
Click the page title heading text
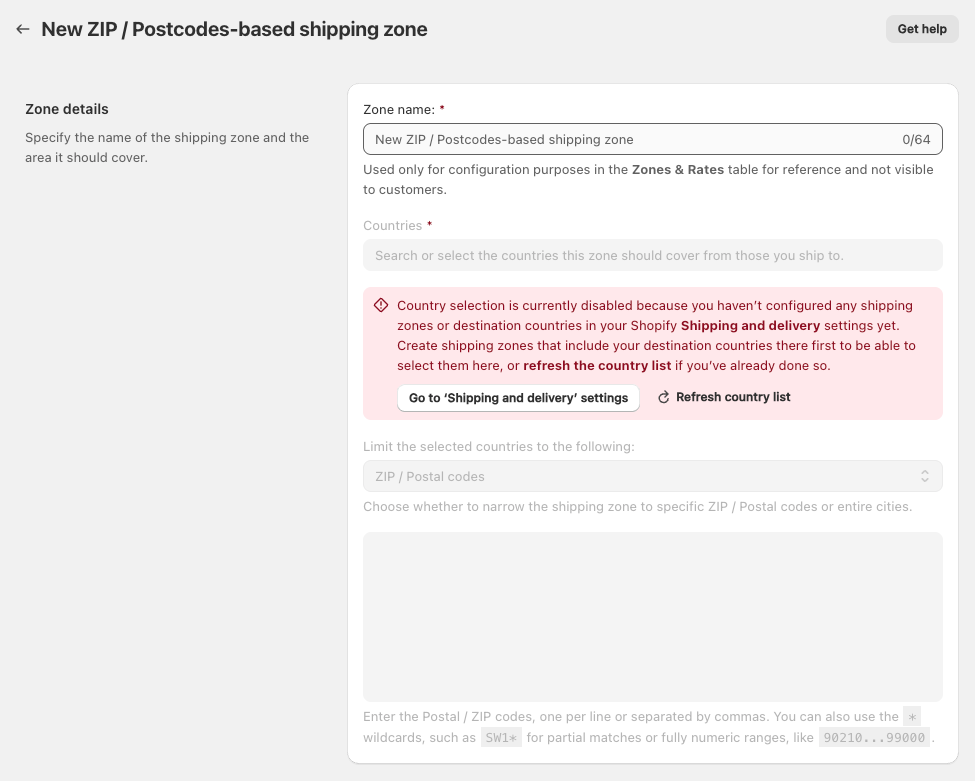tap(234, 30)
